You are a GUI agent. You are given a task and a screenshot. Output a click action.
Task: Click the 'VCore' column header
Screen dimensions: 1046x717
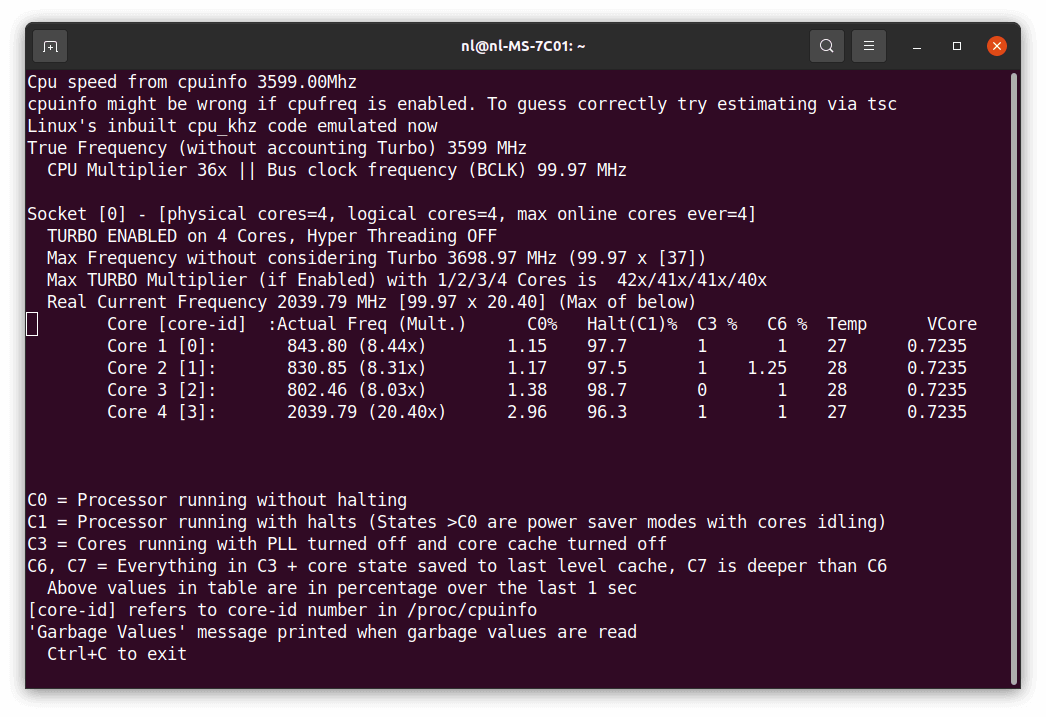[952, 324]
